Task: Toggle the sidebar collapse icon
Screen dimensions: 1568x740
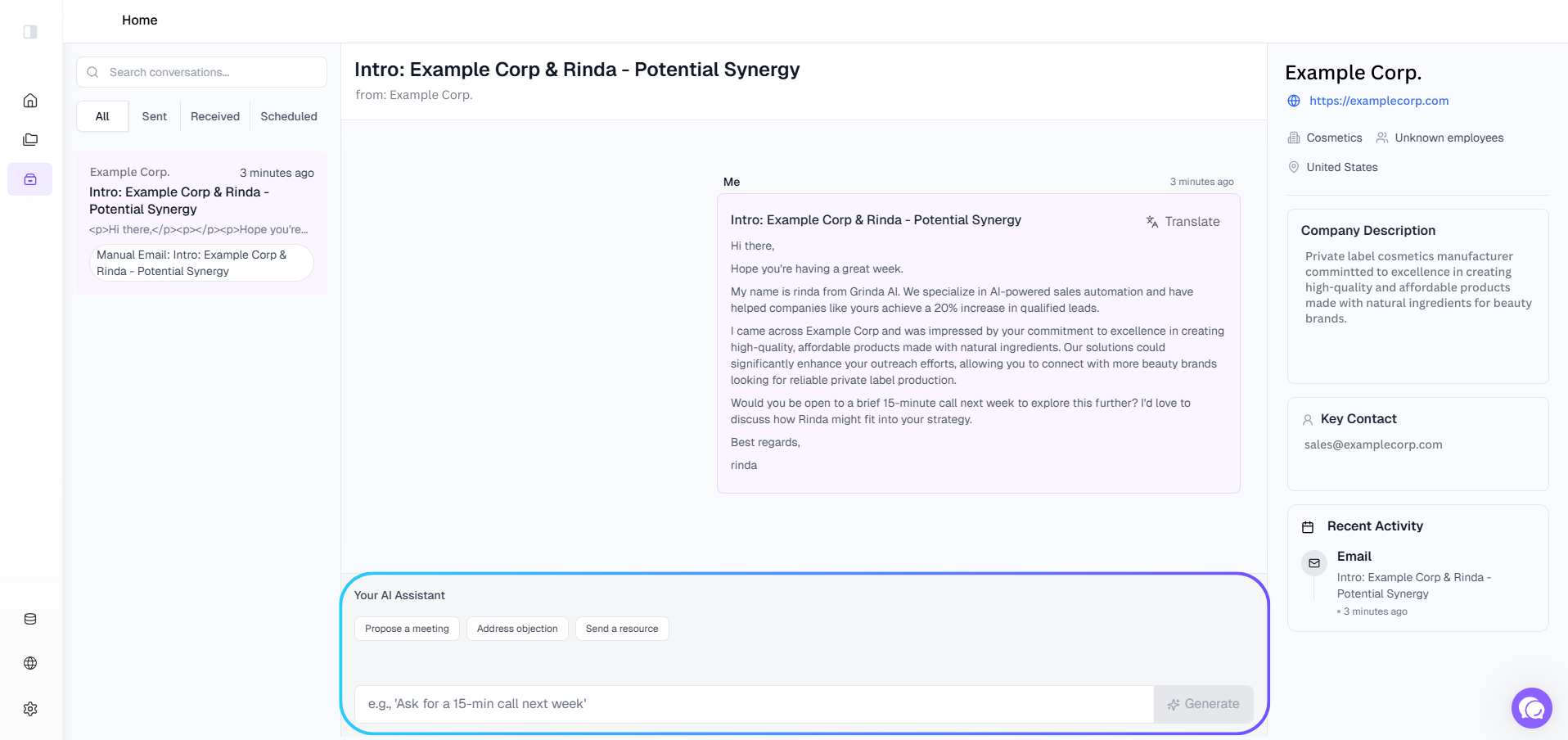Action: click(x=30, y=32)
